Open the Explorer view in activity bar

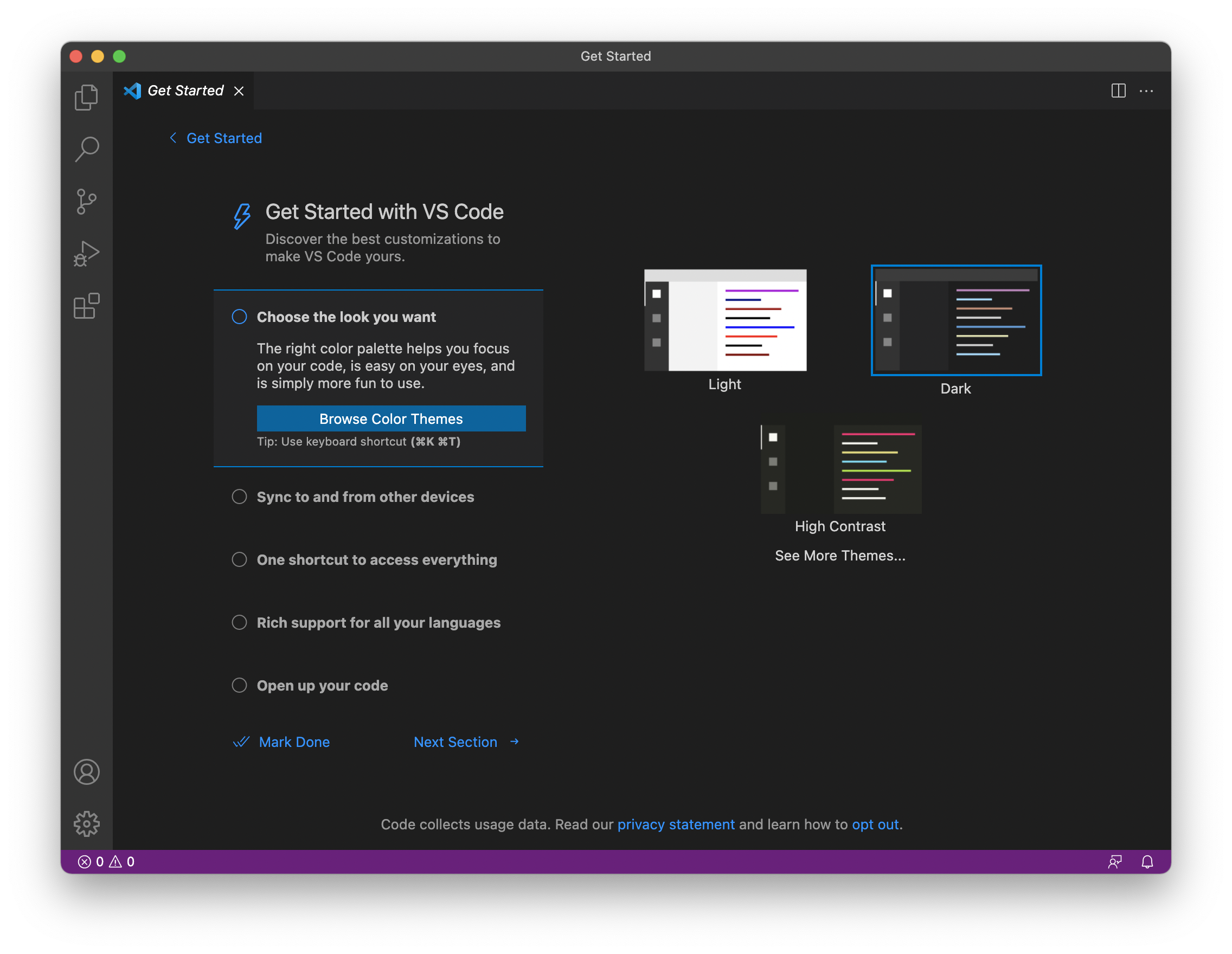86,98
